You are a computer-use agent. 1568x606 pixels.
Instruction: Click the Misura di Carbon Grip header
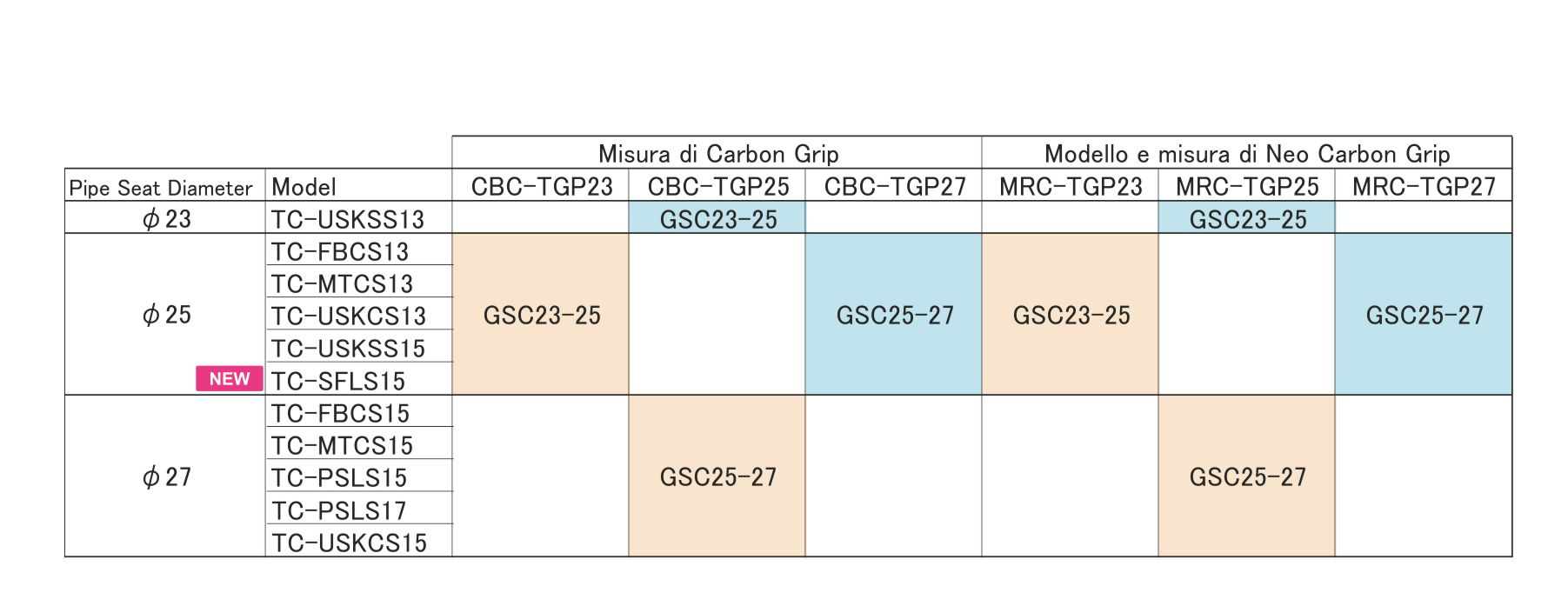717,154
